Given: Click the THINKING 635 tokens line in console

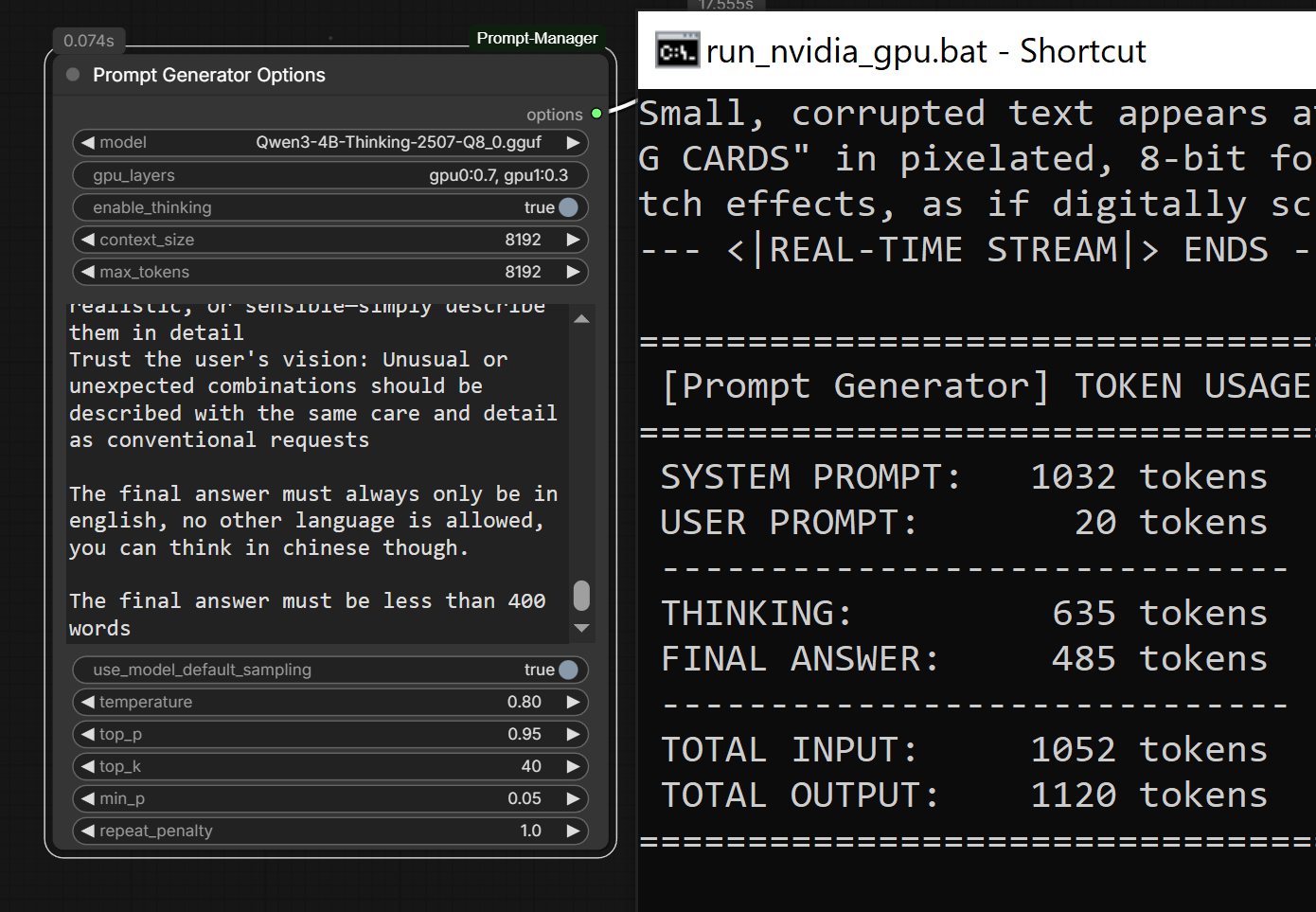Looking at the screenshot, I should click(964, 614).
